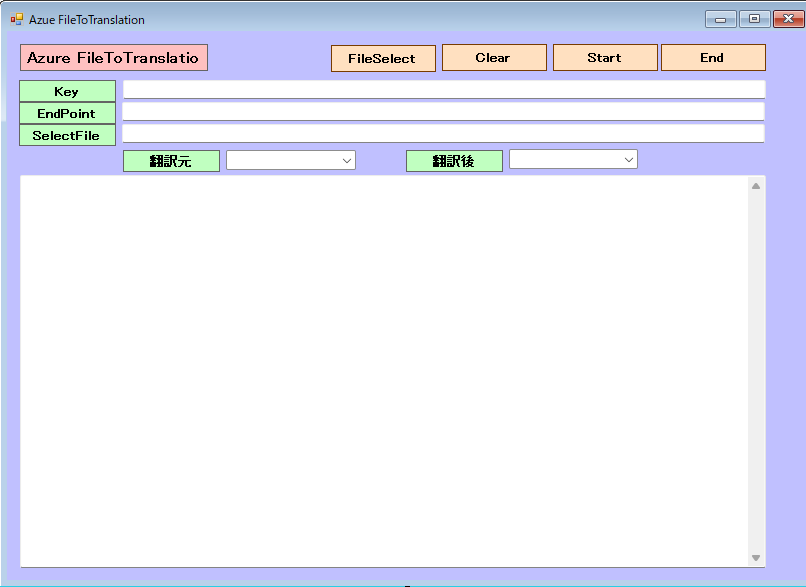806x587 pixels.
Task: Click the green SelectFile label
Action: 67,135
